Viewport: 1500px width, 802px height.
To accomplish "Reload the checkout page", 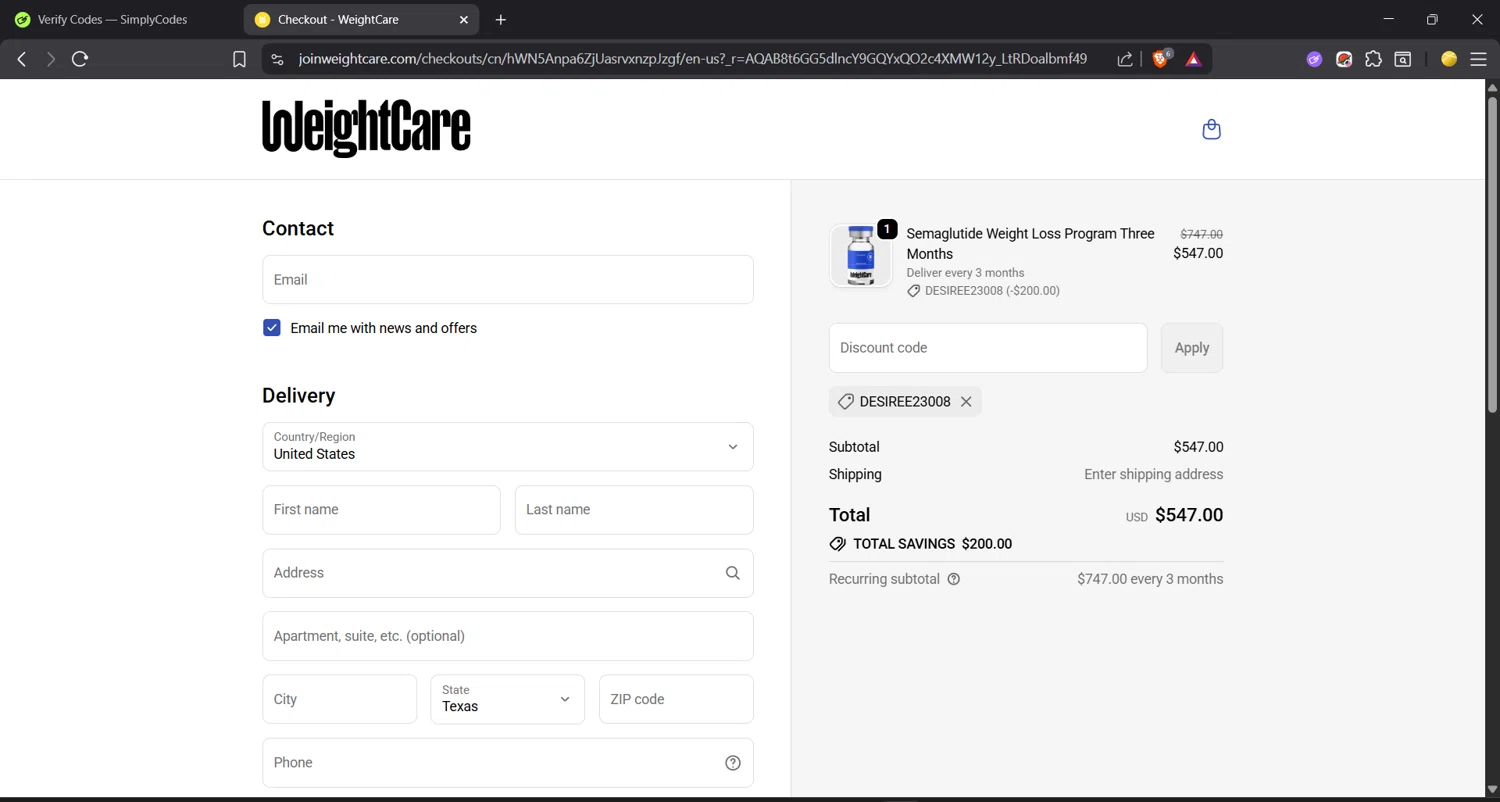I will (80, 59).
